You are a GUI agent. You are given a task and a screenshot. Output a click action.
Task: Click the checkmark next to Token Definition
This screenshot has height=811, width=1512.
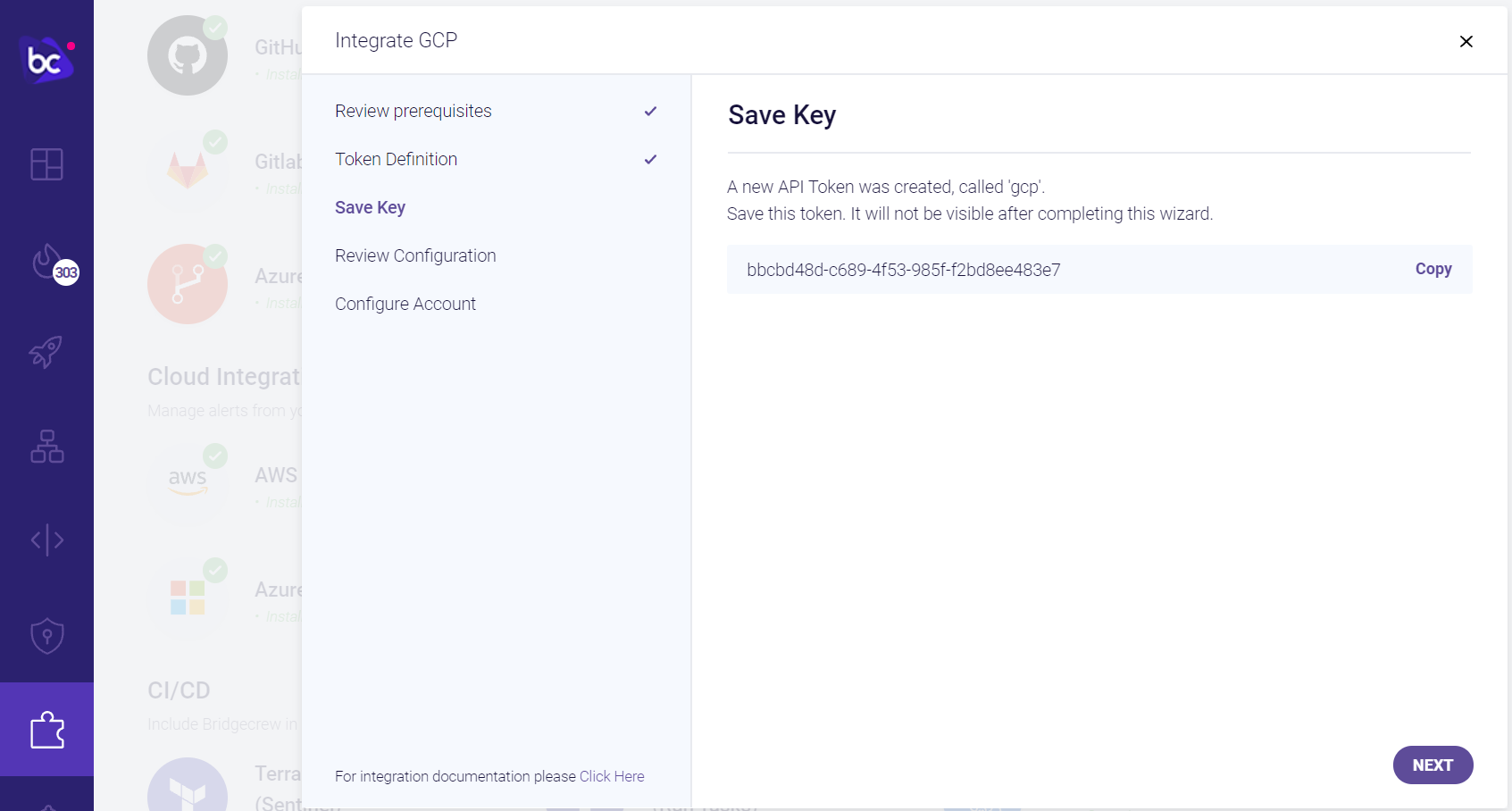(x=650, y=159)
